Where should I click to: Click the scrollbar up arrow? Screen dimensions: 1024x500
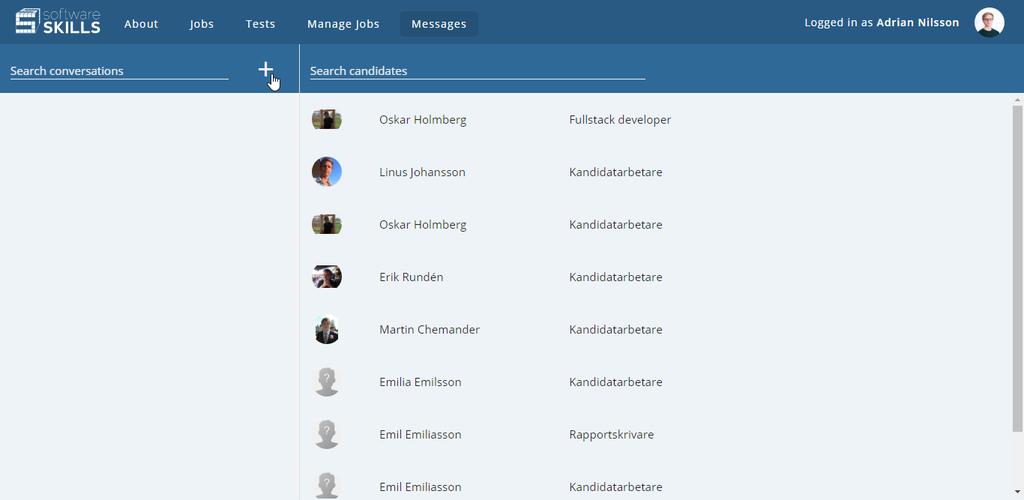coord(1017,99)
